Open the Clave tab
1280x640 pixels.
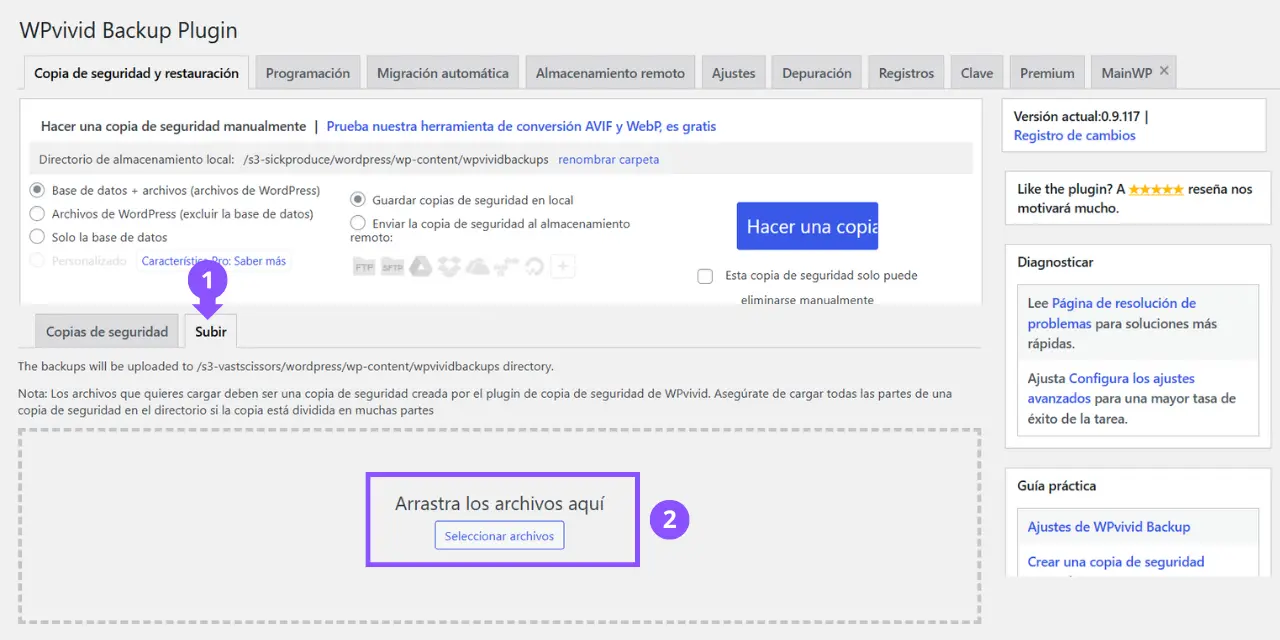977,73
